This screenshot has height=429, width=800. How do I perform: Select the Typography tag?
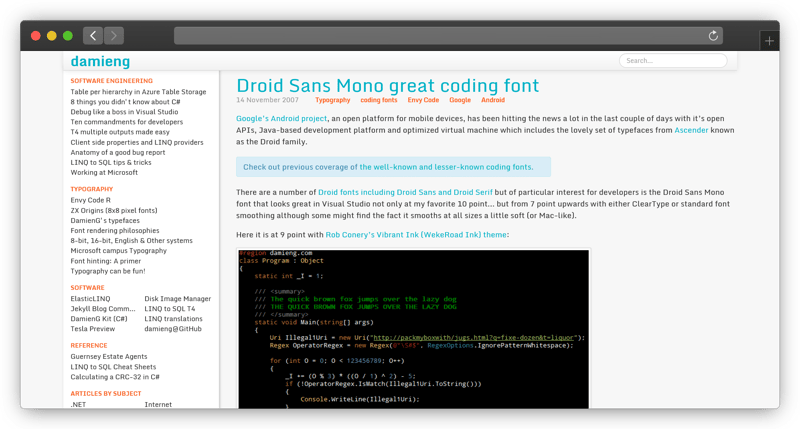333,100
